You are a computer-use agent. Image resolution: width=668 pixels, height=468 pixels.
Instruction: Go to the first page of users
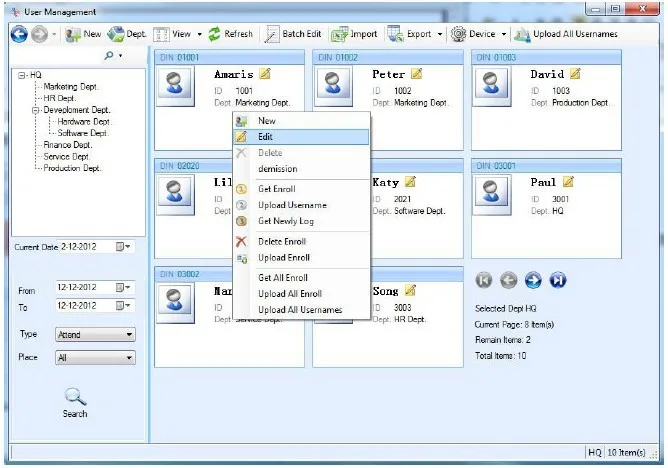484,280
